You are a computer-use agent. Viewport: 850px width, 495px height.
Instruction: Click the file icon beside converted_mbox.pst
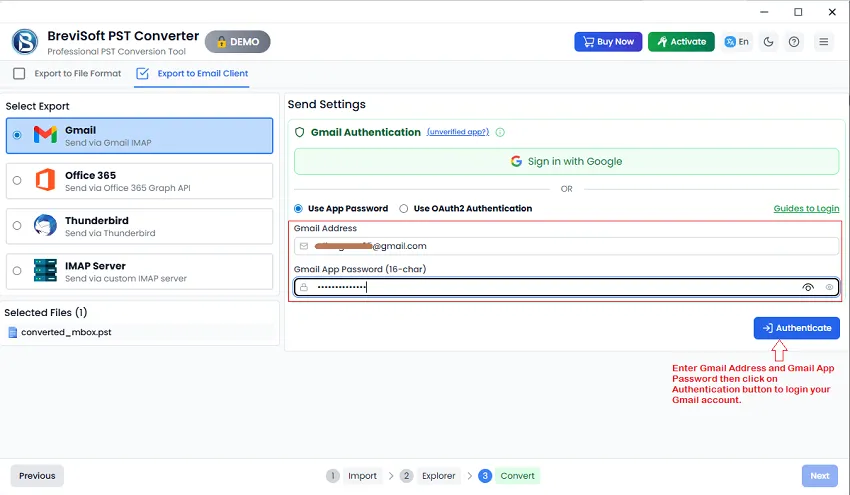(x=12, y=332)
